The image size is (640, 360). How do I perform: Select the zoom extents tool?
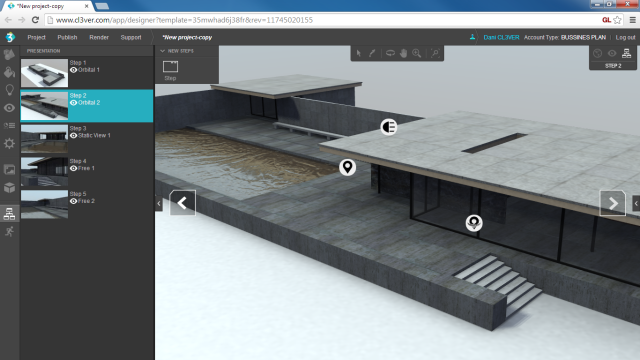pyautogui.click(x=435, y=53)
